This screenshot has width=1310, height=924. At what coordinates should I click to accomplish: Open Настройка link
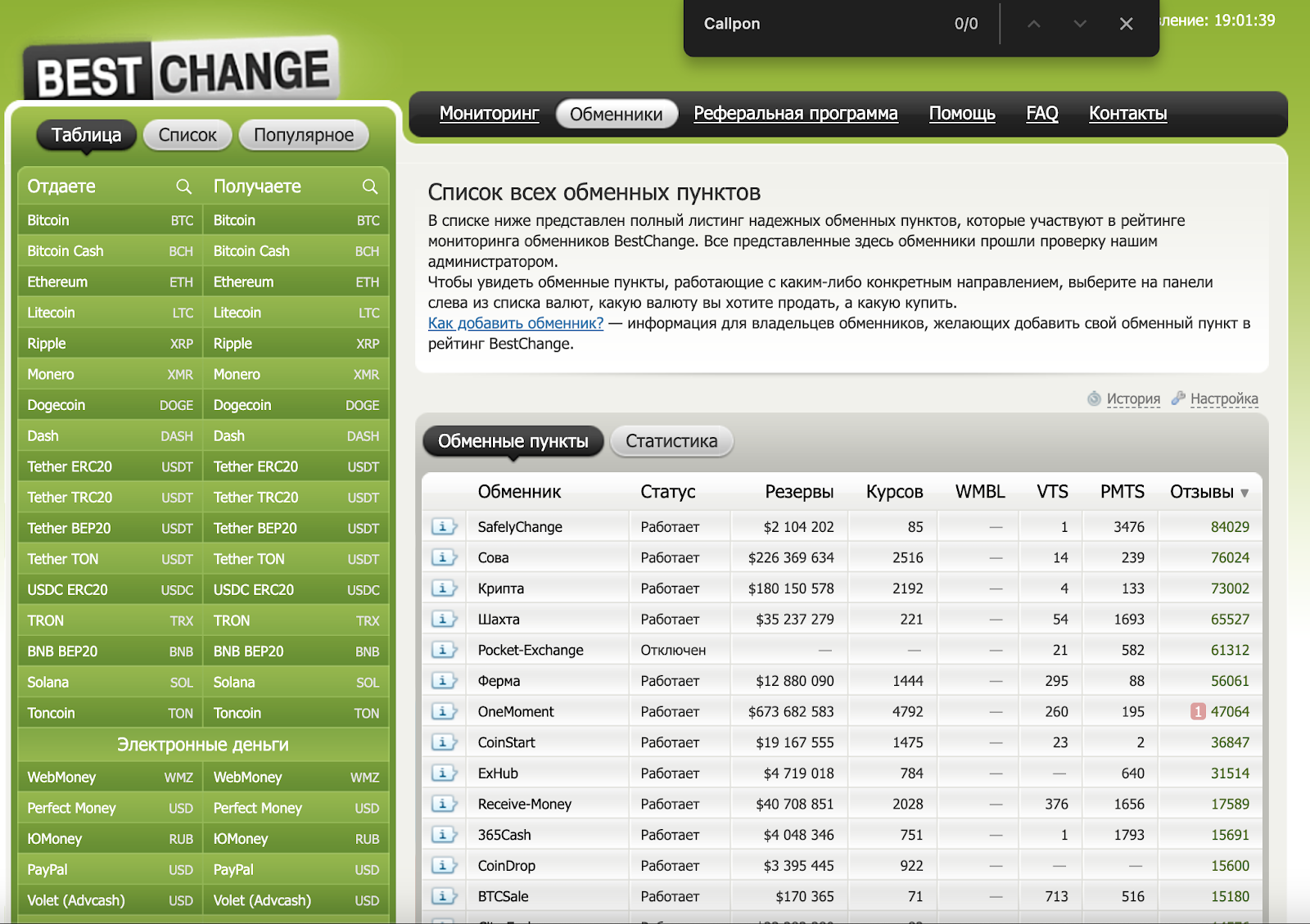pos(1224,399)
